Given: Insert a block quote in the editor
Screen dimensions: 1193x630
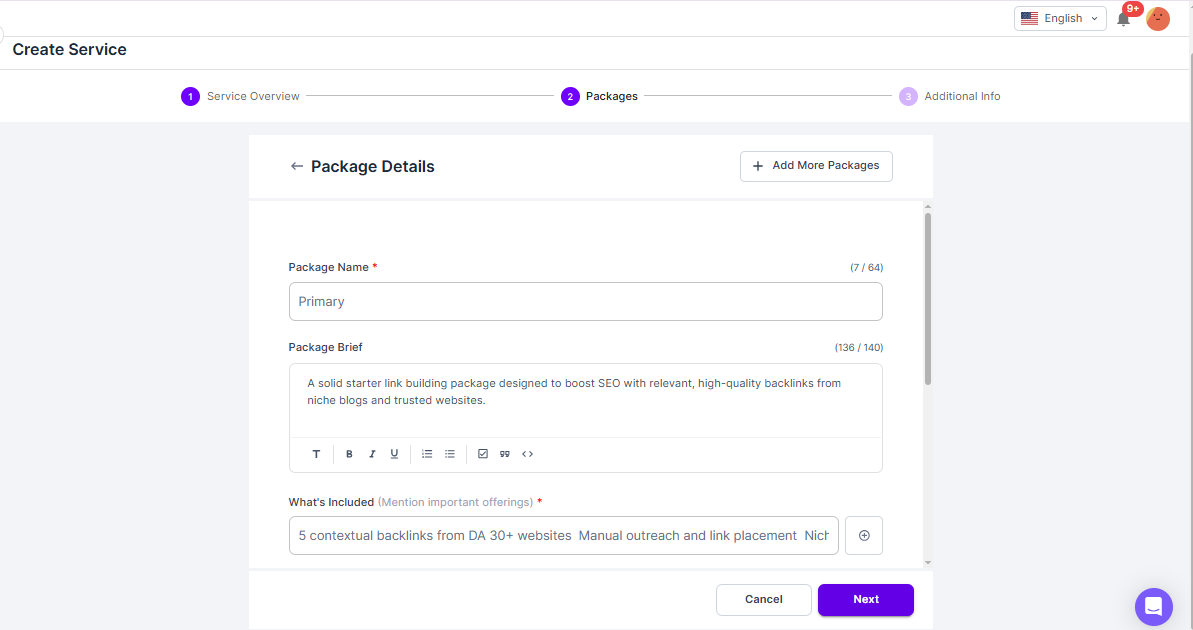Looking at the screenshot, I should 505,454.
